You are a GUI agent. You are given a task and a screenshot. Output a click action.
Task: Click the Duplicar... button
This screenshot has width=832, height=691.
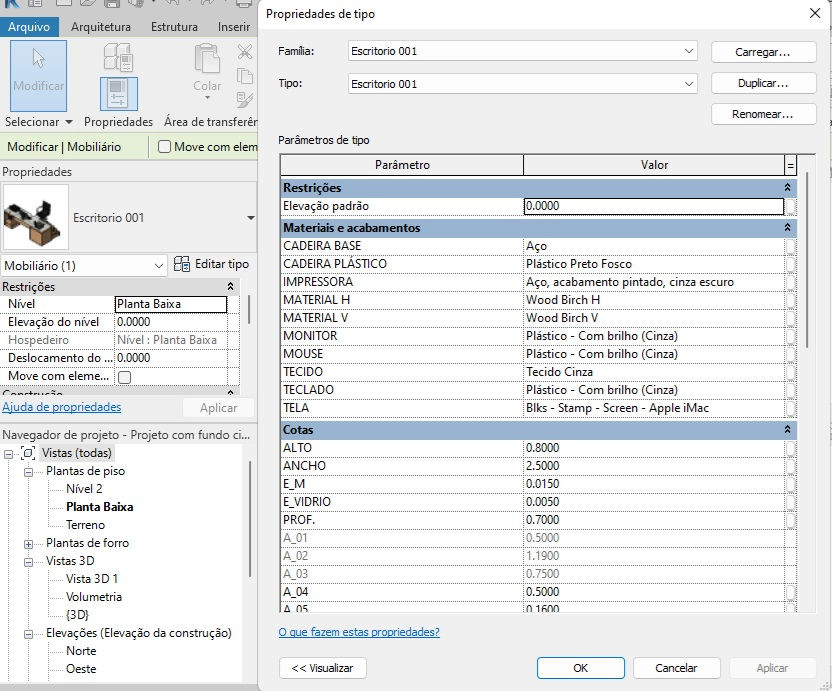(763, 83)
